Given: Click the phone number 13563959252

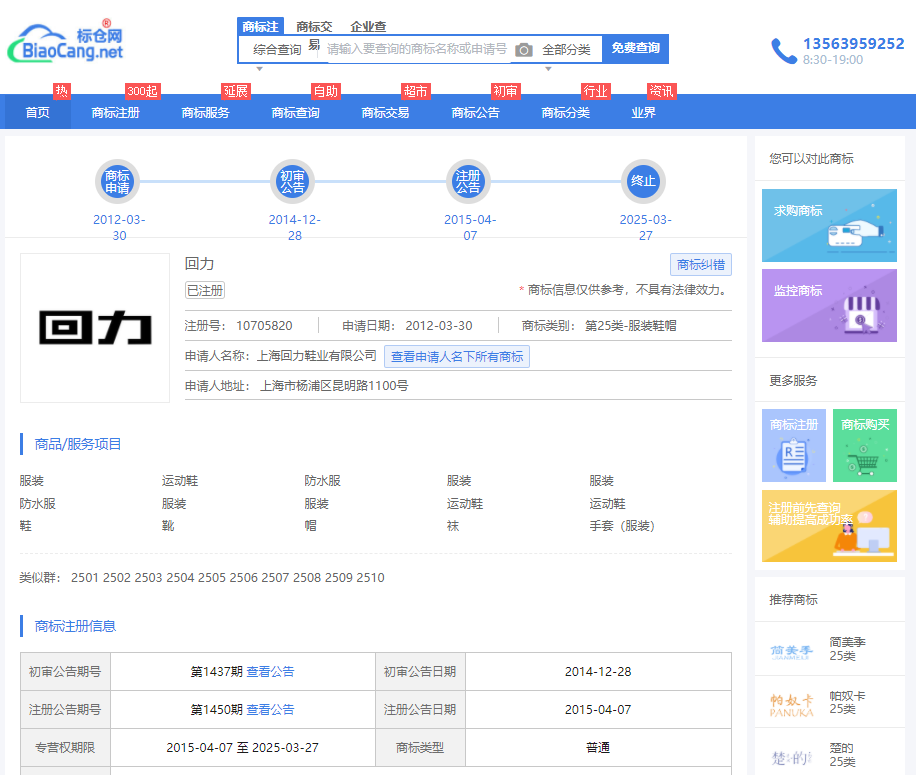Looking at the screenshot, I should [853, 44].
